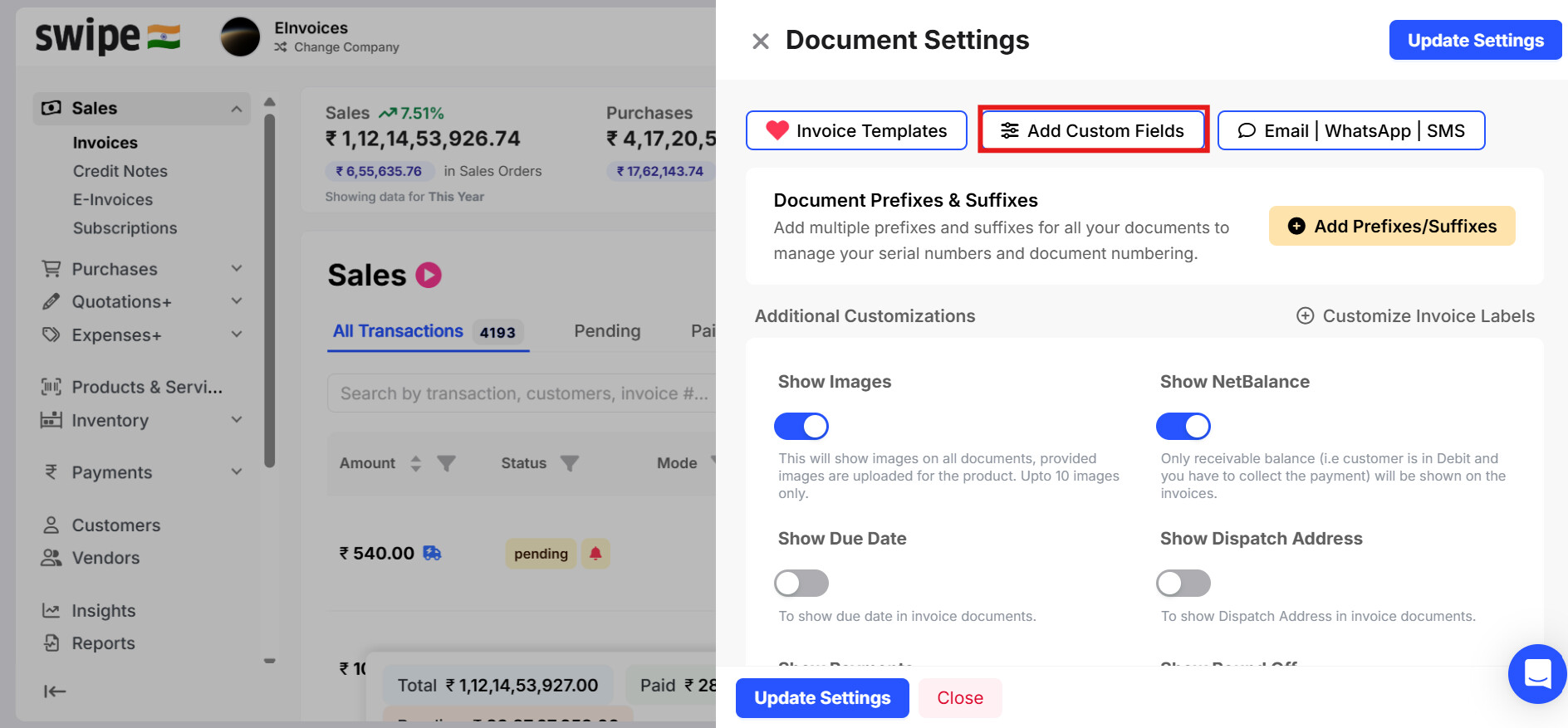This screenshot has width=1568, height=728.
Task: Click the Amount column filter icon
Action: pyautogui.click(x=447, y=463)
